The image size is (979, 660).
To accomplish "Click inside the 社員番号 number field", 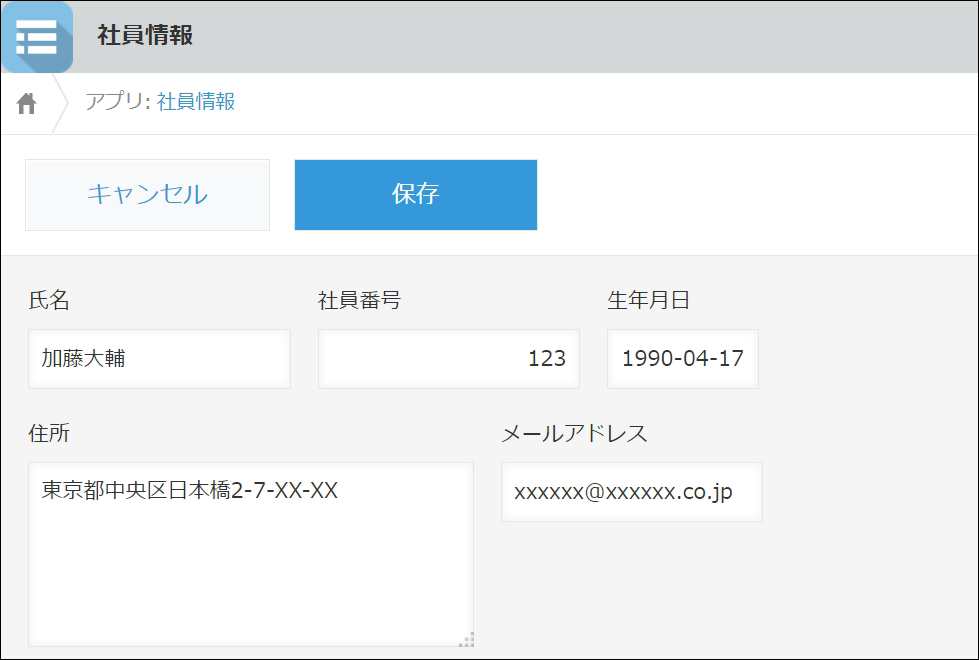I will click(x=448, y=358).
